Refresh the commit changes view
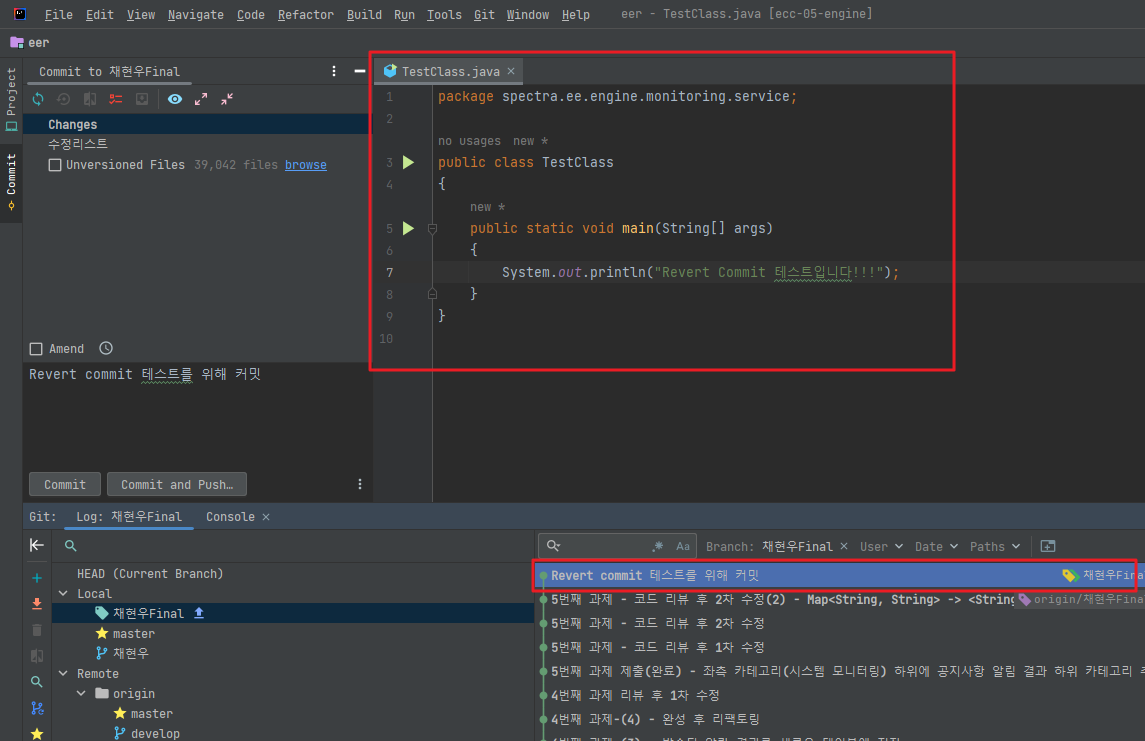This screenshot has height=741, width=1145. pyautogui.click(x=37, y=99)
